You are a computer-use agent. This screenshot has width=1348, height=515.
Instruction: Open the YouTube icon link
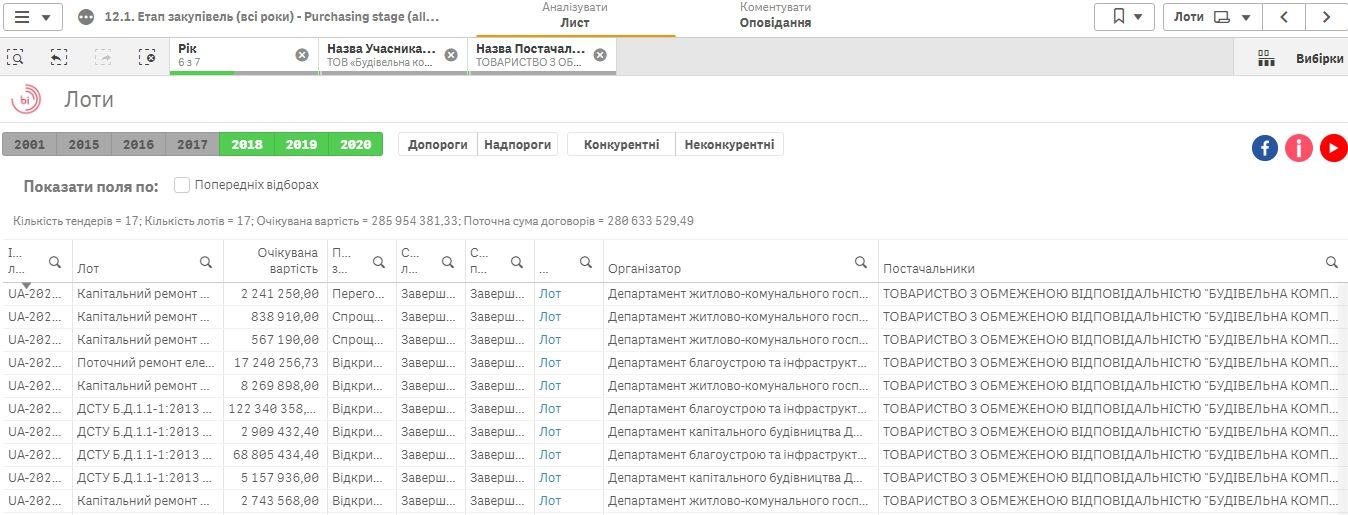pos(1333,148)
